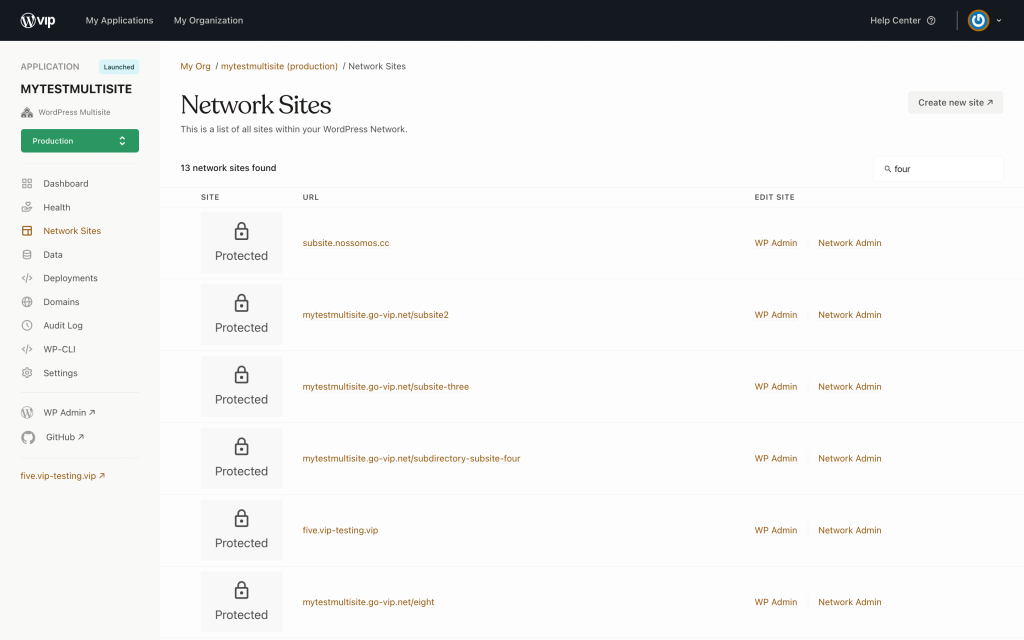Click the Health icon in sidebar

click(x=27, y=207)
